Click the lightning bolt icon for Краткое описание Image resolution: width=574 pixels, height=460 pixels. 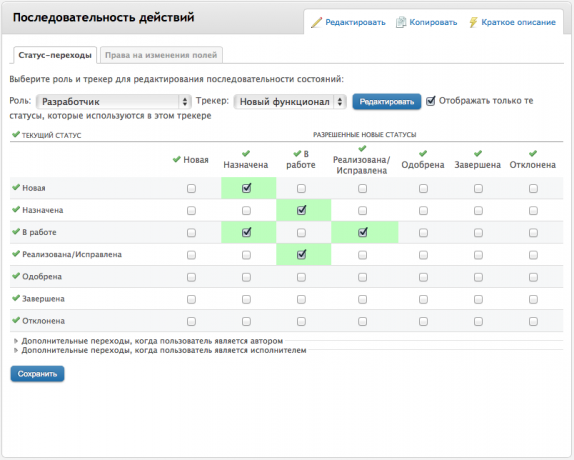(473, 22)
